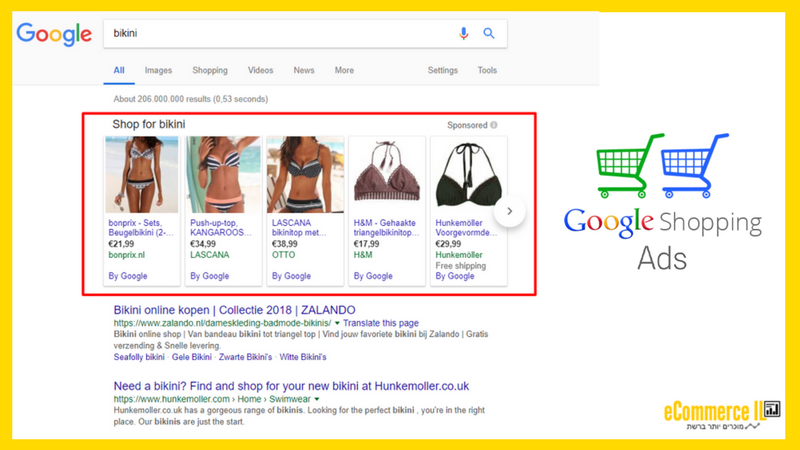The image size is (800, 450).
Task: Expand the Zalando URL dropdown arrow
Action: [x=337, y=323]
